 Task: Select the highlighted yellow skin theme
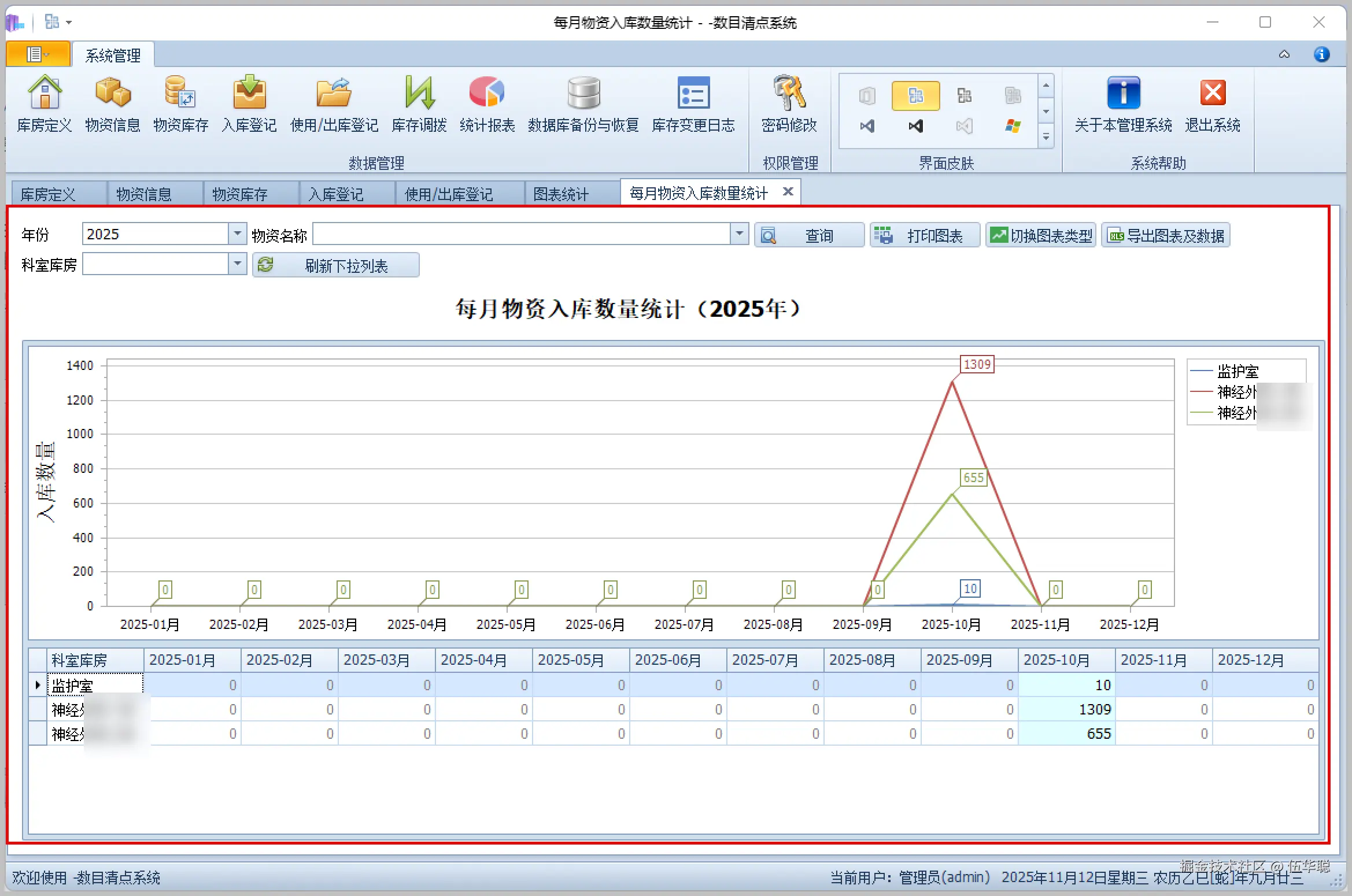916,95
